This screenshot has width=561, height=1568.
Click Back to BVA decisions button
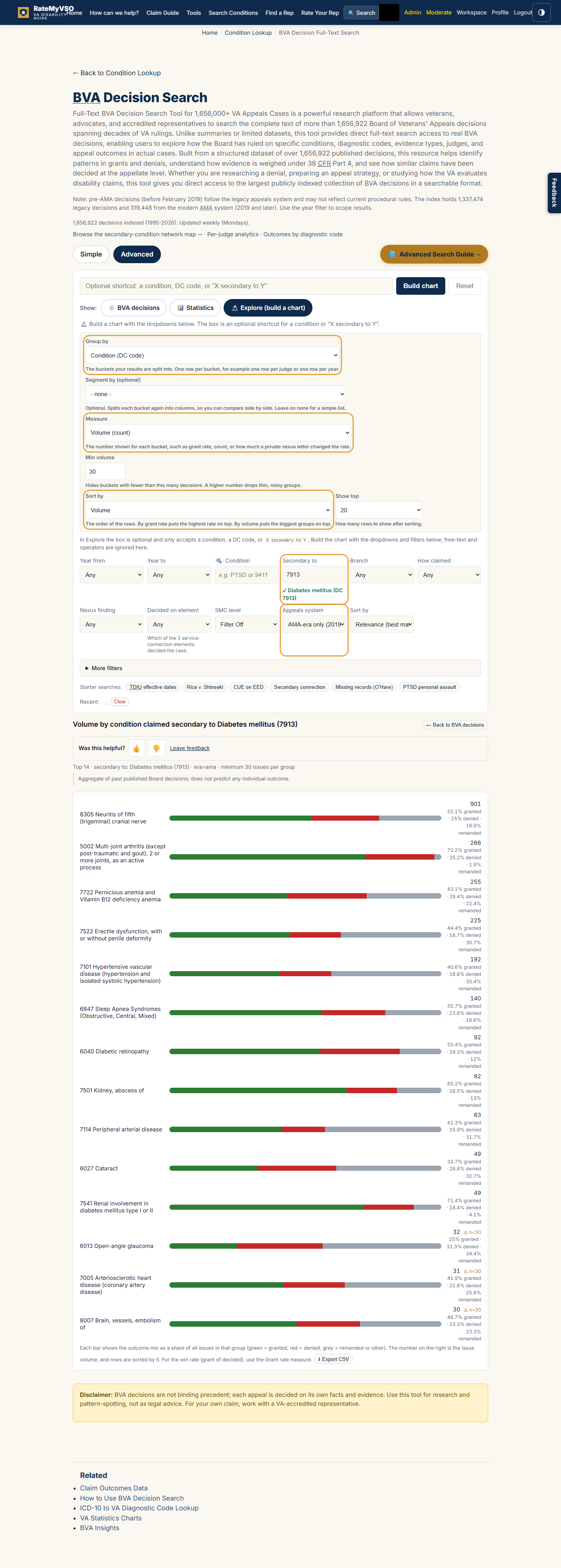pyautogui.click(x=455, y=725)
